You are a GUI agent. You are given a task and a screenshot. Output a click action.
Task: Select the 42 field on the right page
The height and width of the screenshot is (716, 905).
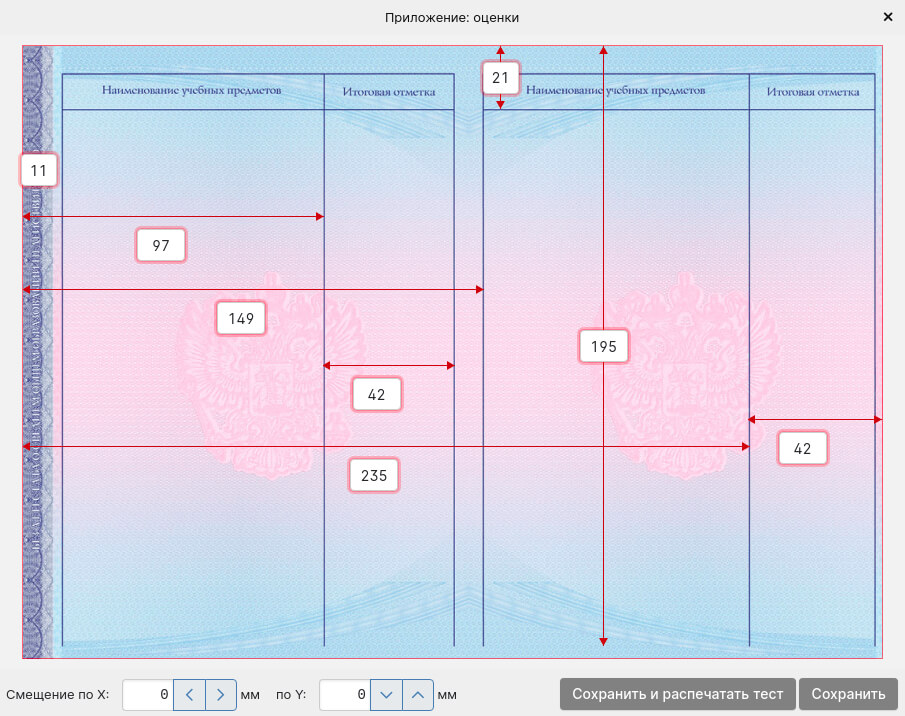pyautogui.click(x=802, y=449)
